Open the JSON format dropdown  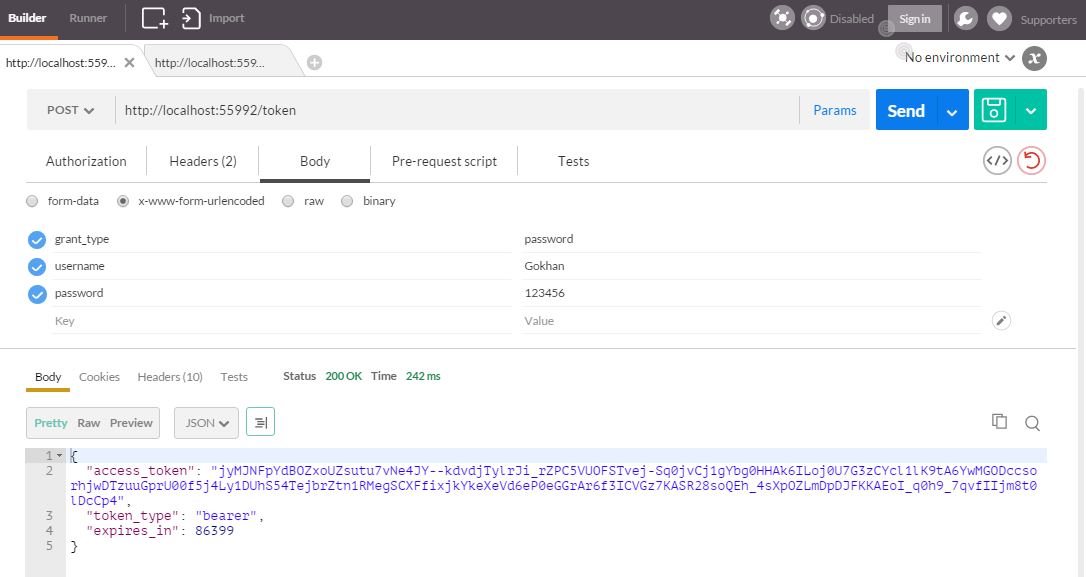coord(206,423)
